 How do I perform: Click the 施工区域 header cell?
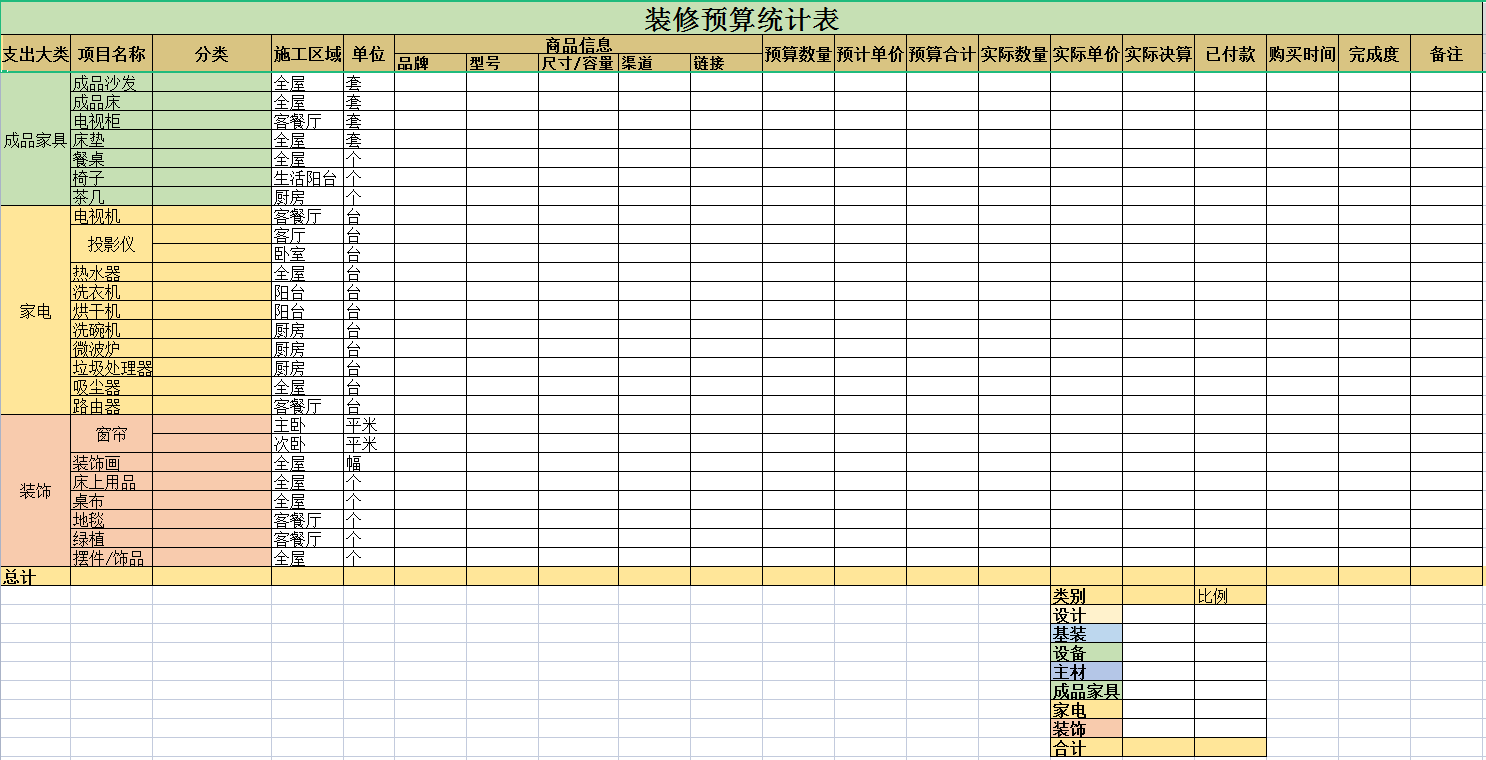308,54
